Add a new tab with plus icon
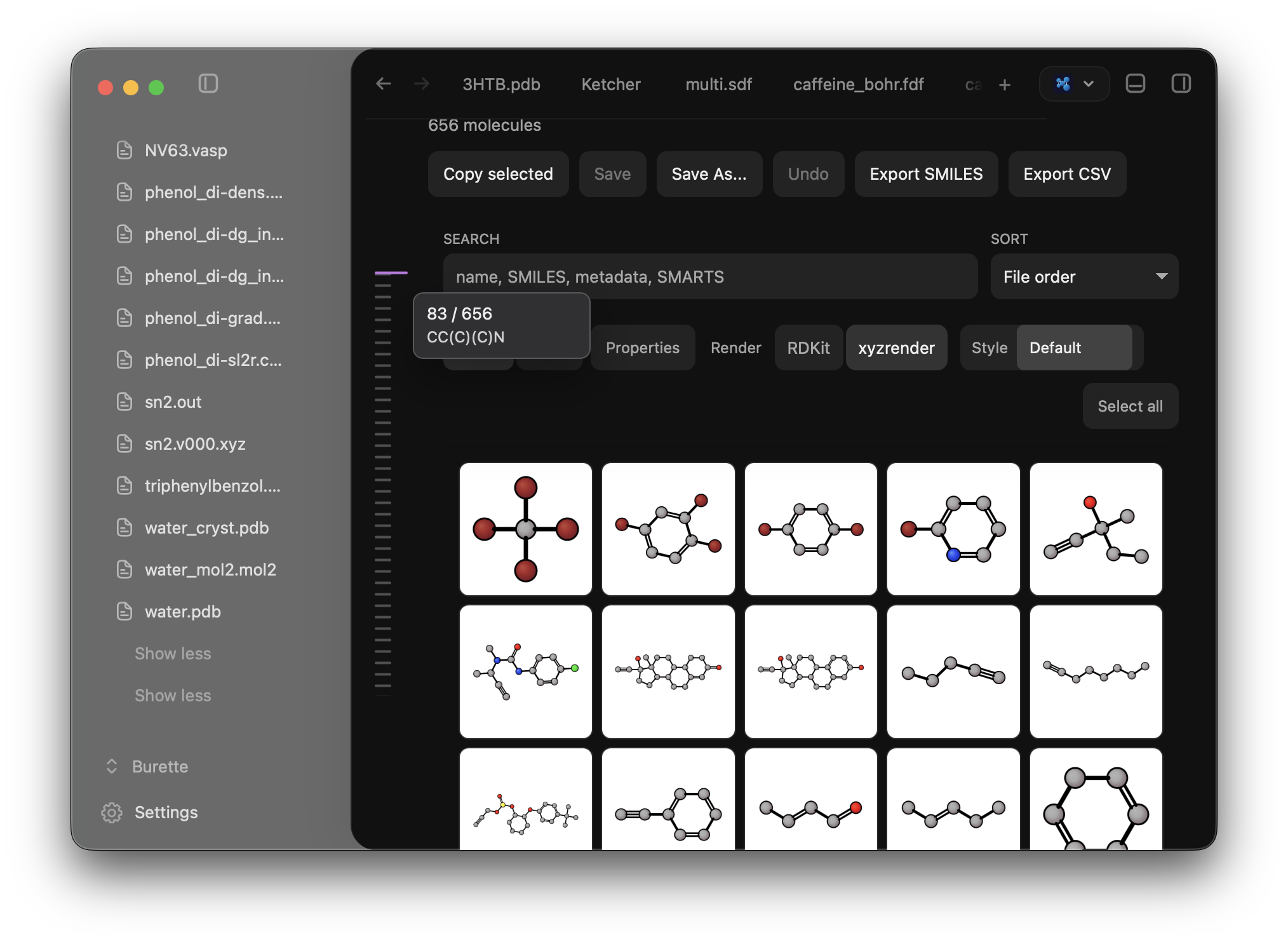 point(1005,84)
